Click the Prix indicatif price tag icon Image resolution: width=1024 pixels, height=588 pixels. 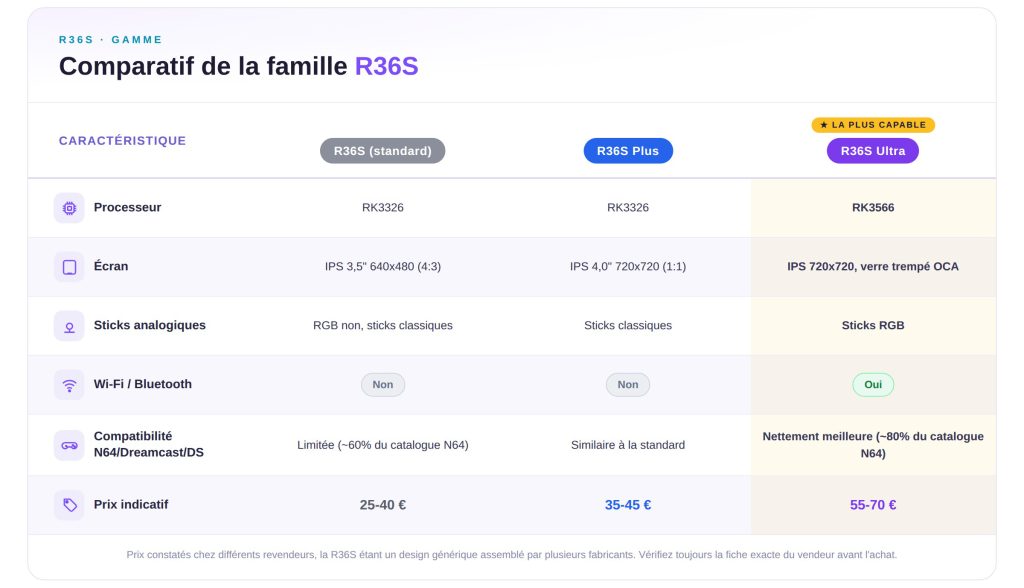coord(69,505)
